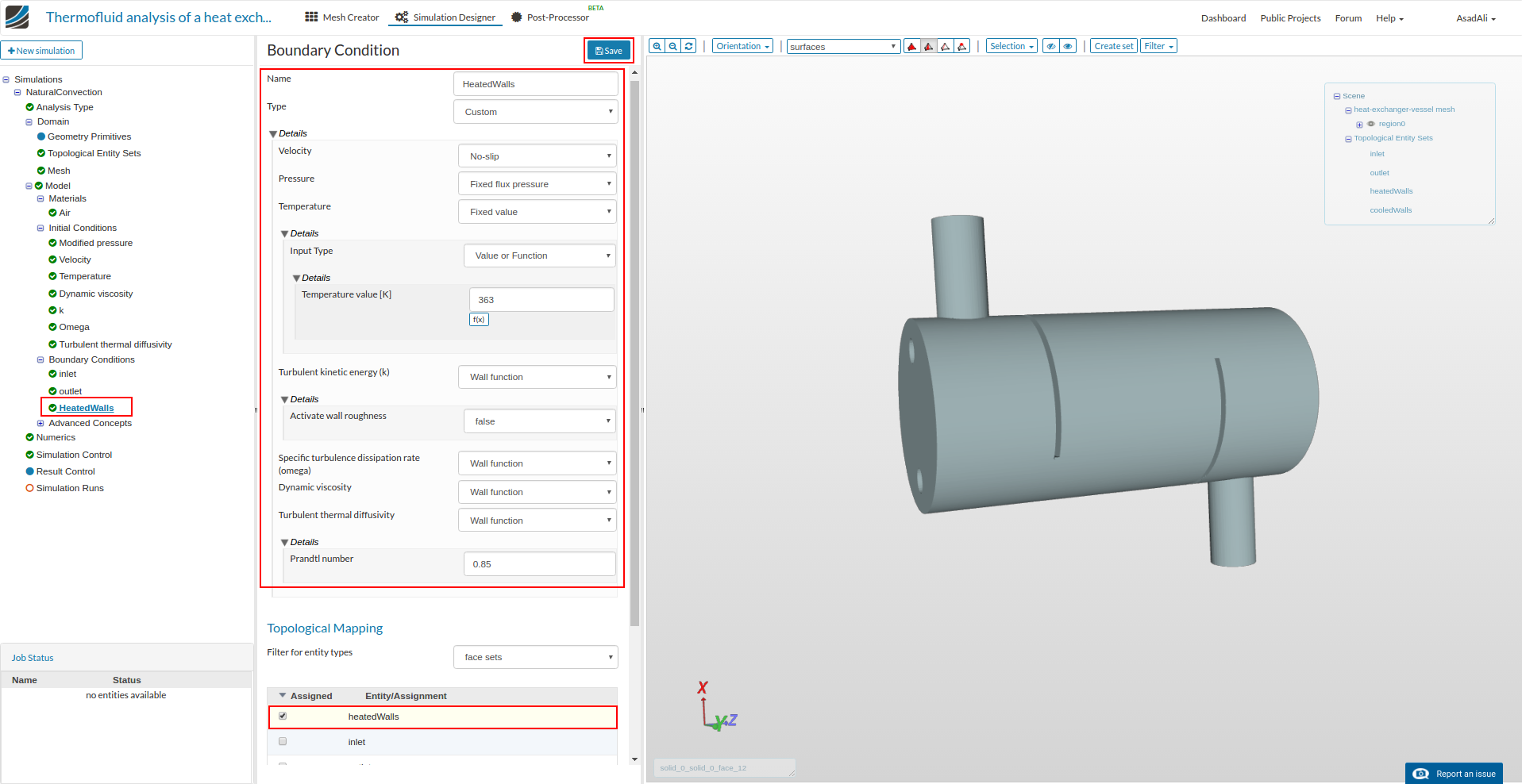
Task: Open the Velocity No-slip dropdown
Action: 538,156
